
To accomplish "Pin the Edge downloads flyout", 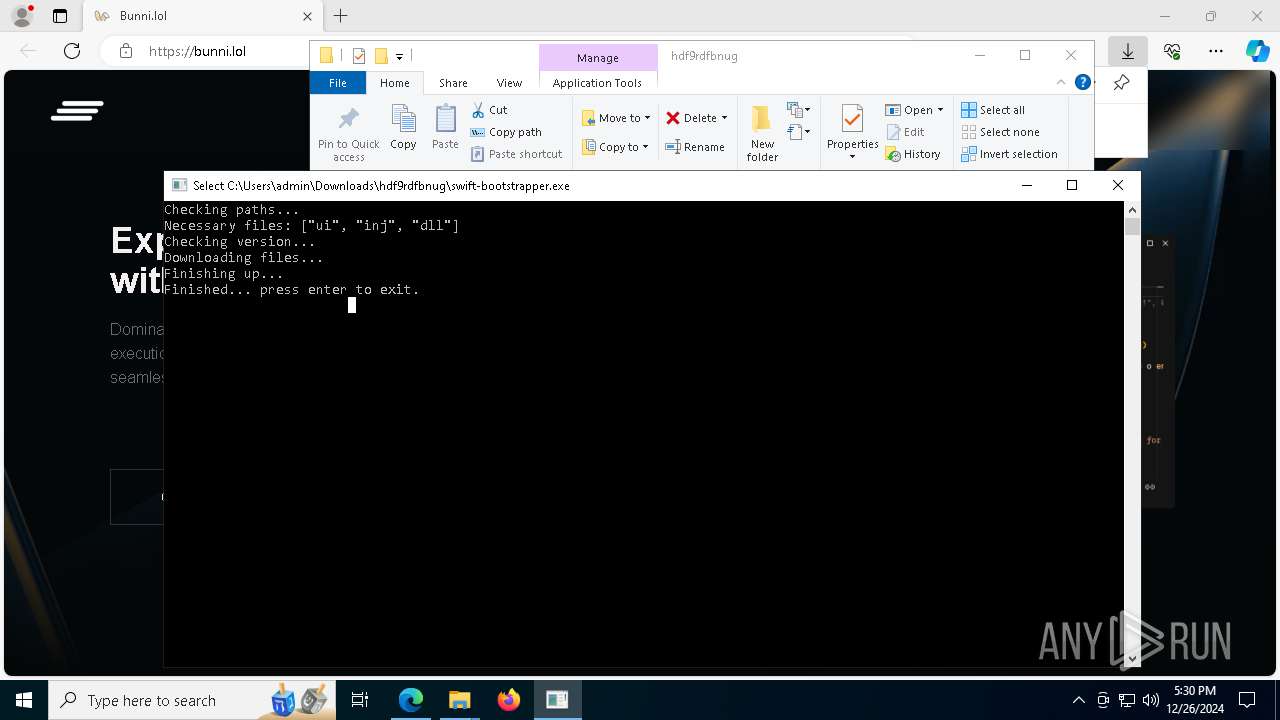I will (x=1121, y=83).
